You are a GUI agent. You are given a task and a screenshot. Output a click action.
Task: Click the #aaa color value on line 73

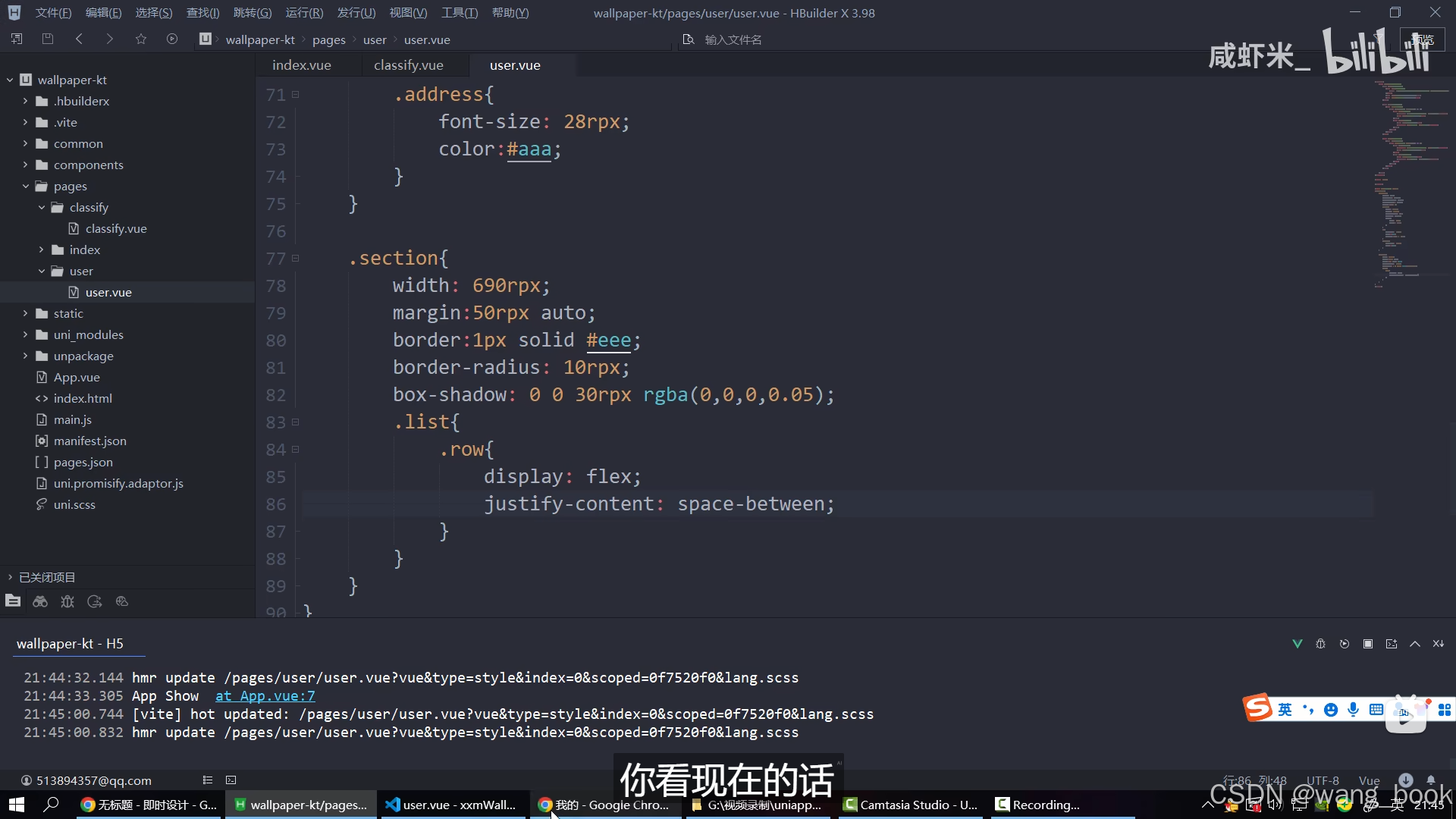pos(529,149)
